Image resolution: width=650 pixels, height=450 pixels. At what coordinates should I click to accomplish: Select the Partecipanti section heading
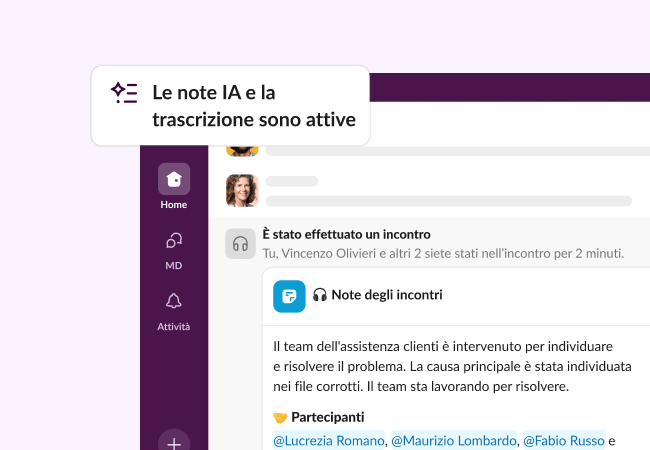(x=327, y=417)
